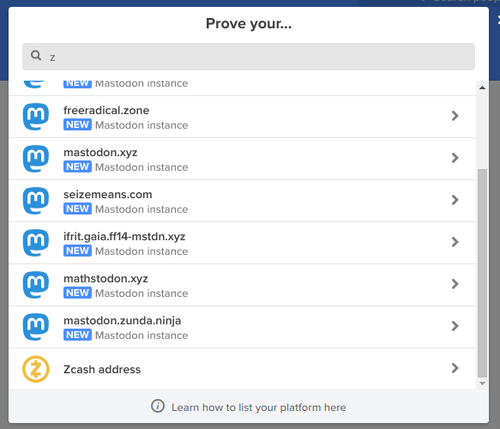Click NEW badge under seizemeans.com

coord(77,209)
